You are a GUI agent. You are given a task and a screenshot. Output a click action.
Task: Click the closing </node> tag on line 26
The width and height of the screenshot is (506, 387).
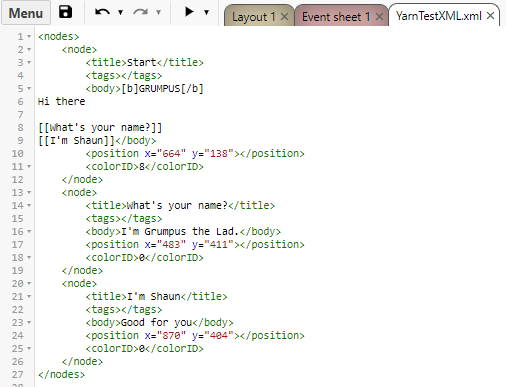click(82, 361)
